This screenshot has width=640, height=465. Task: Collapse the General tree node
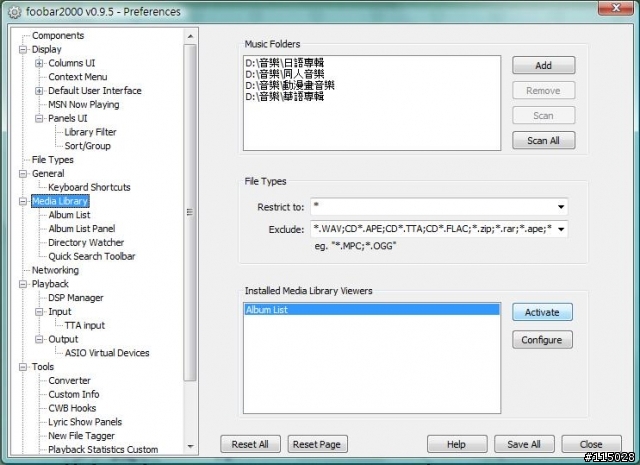pos(23,174)
